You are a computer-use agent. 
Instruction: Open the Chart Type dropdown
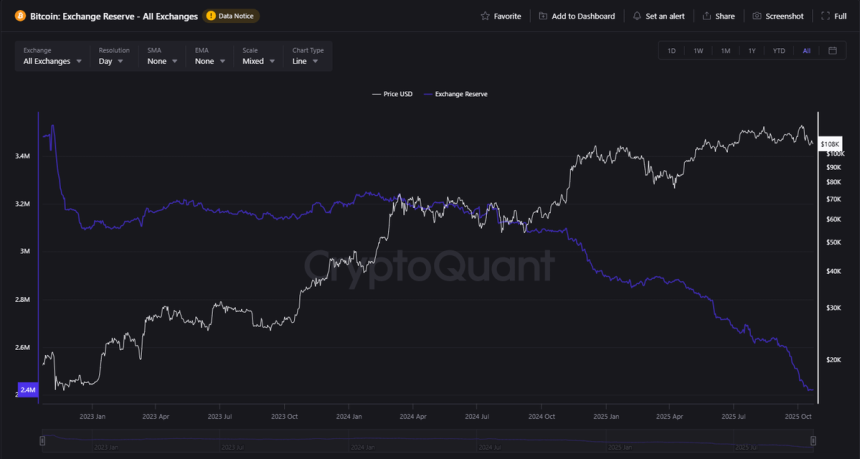[x=305, y=61]
